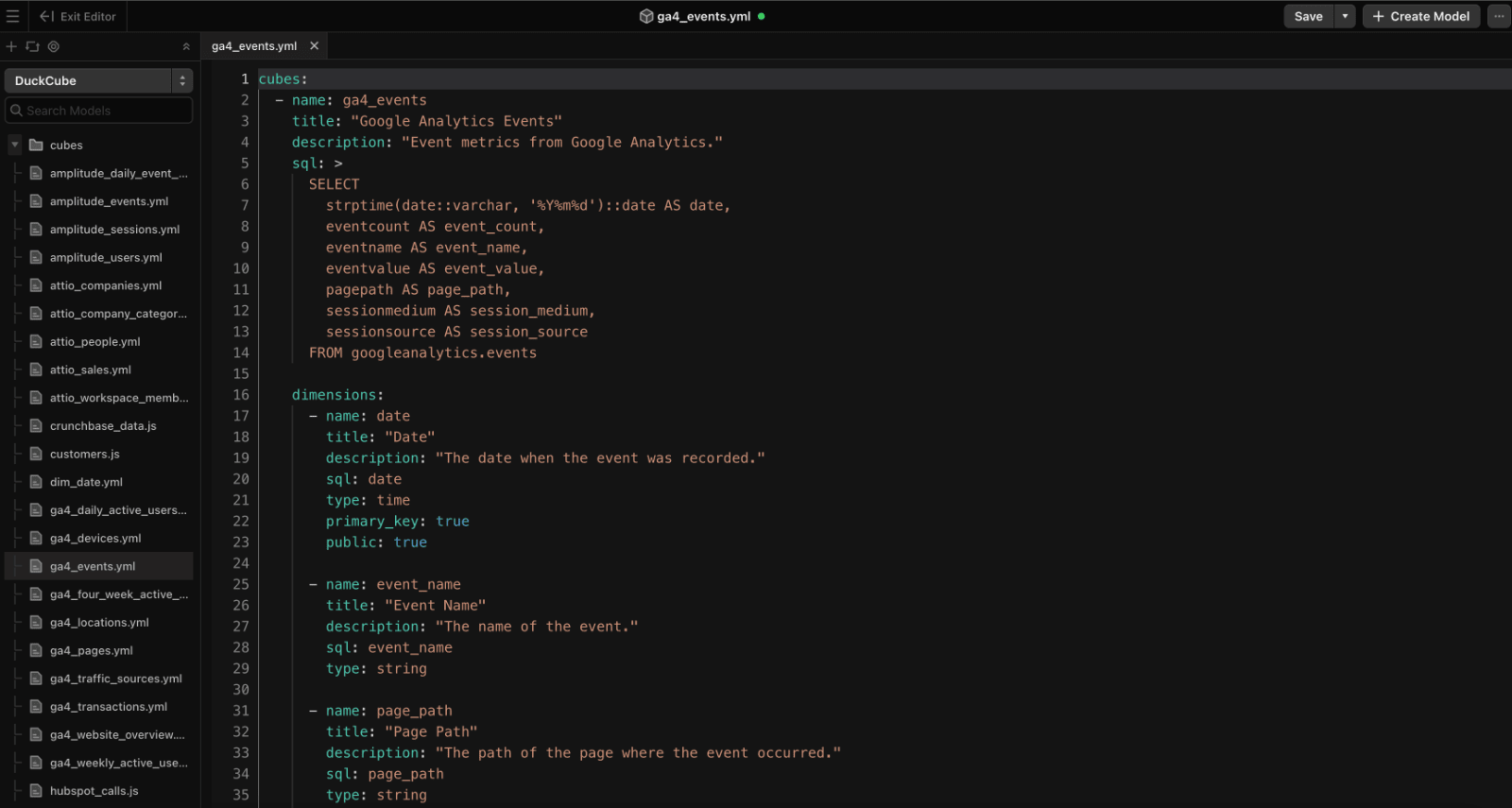Click file icon beside attio_people.yml
This screenshot has height=808, width=1512.
[x=36, y=342]
